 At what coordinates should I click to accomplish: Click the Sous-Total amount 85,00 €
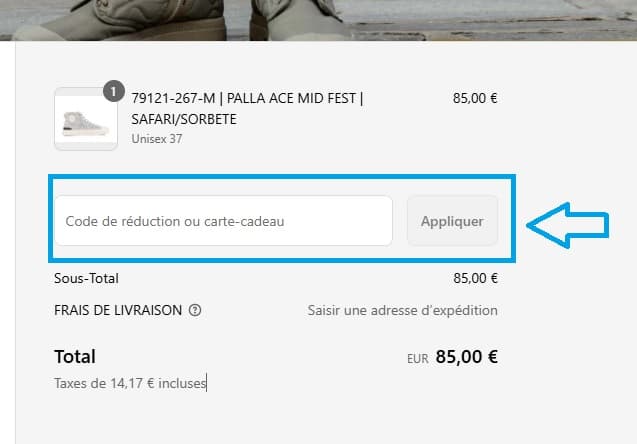[475, 278]
